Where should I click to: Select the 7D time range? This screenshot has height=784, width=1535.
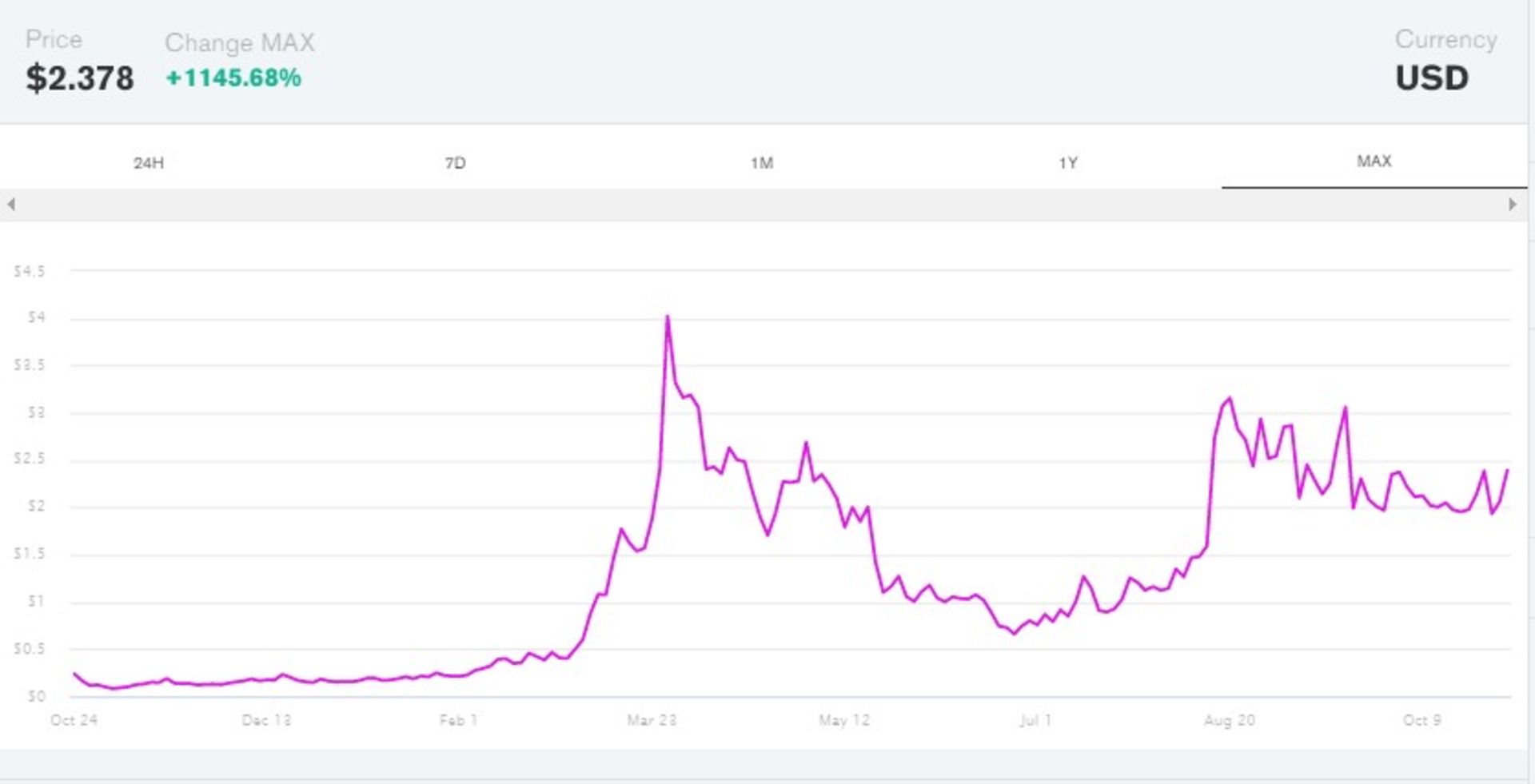[457, 162]
